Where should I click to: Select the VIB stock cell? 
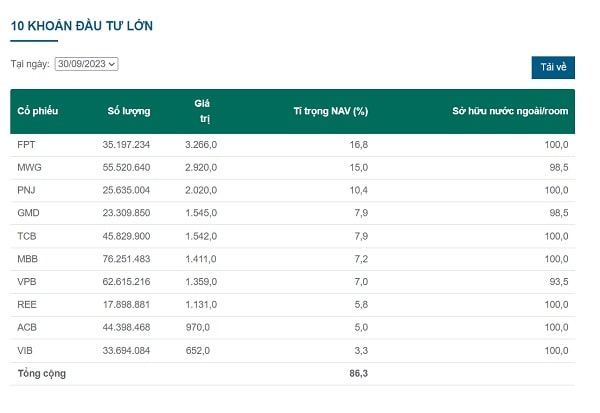point(25,351)
